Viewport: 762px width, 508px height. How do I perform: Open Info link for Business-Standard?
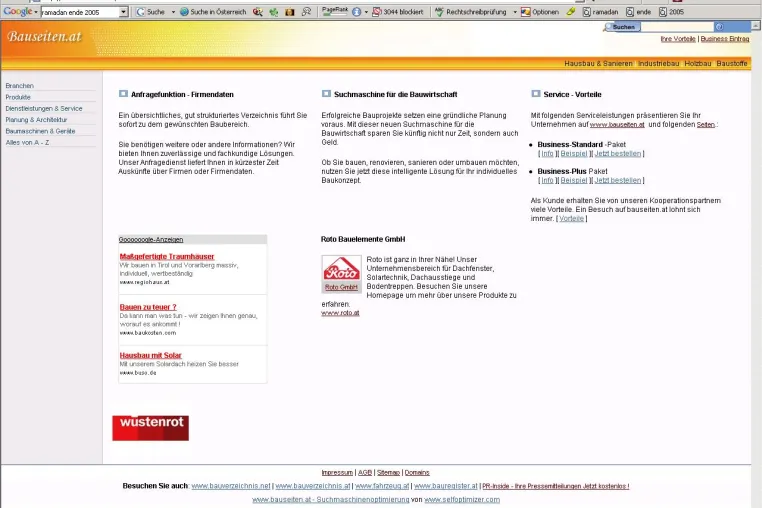pos(548,154)
